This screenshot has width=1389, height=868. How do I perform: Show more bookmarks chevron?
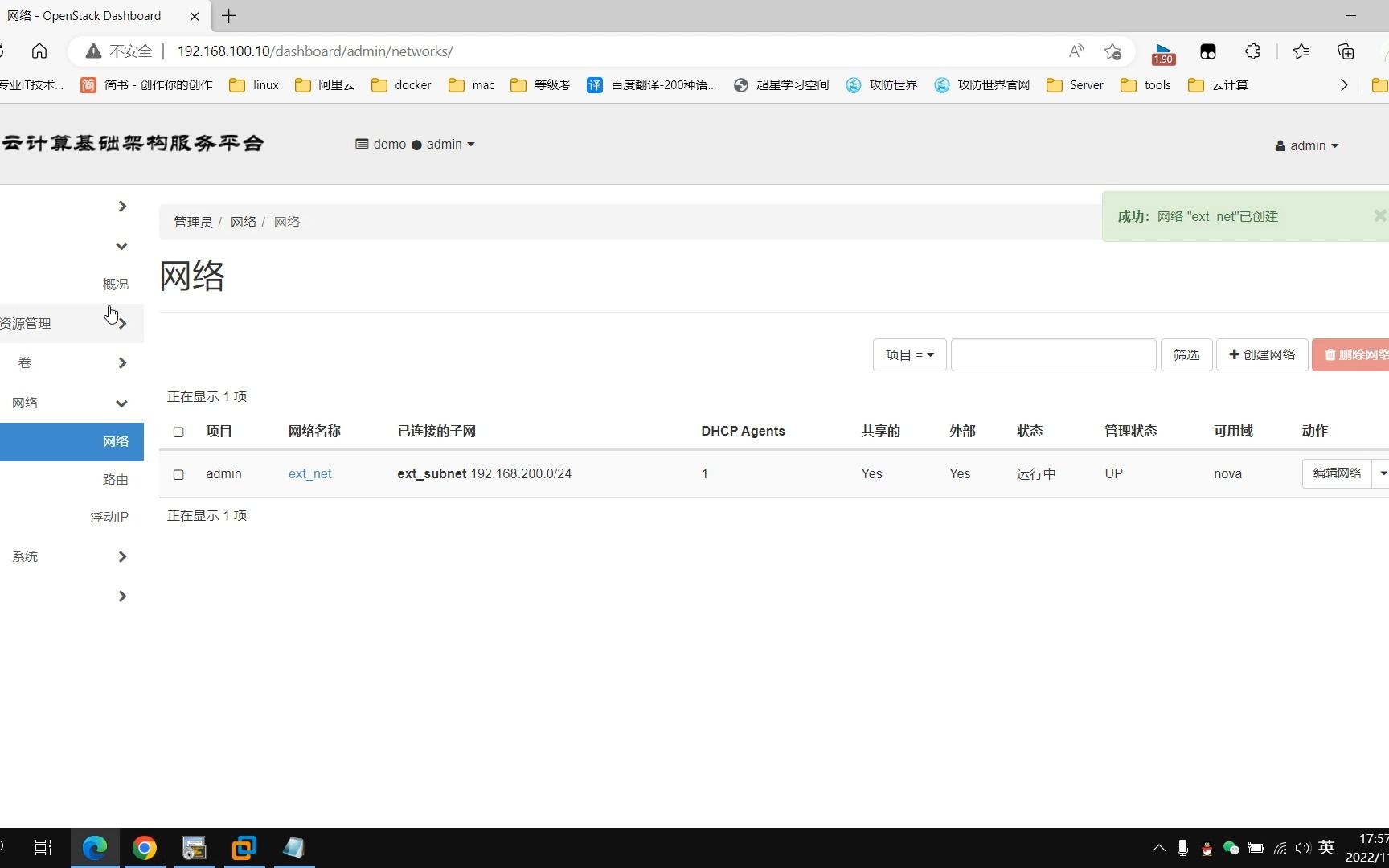click(x=1344, y=85)
